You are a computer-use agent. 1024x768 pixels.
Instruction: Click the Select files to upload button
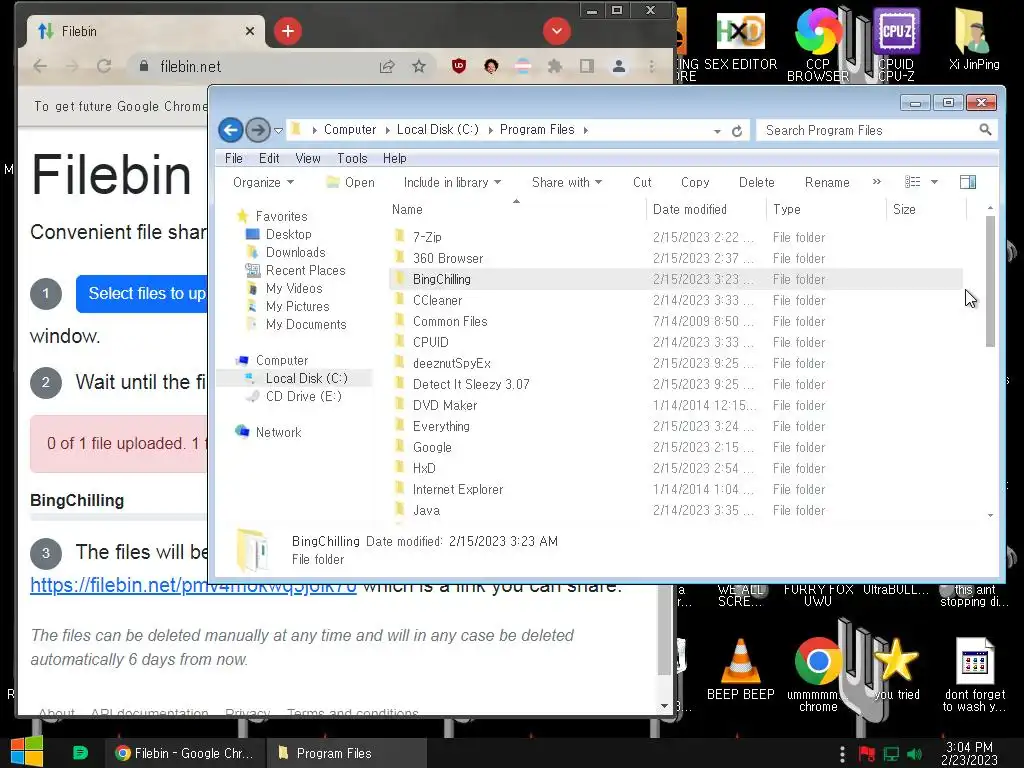click(x=142, y=294)
